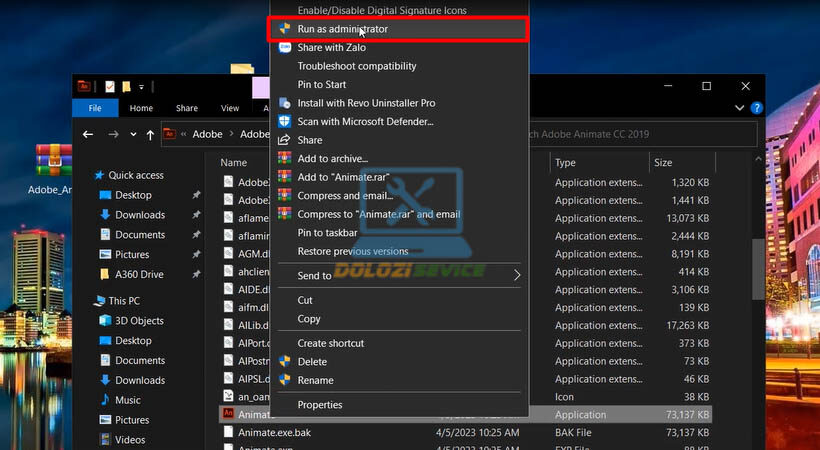Switch to the Home ribbon tab
Viewport: 820px width, 450px height.
tap(141, 108)
